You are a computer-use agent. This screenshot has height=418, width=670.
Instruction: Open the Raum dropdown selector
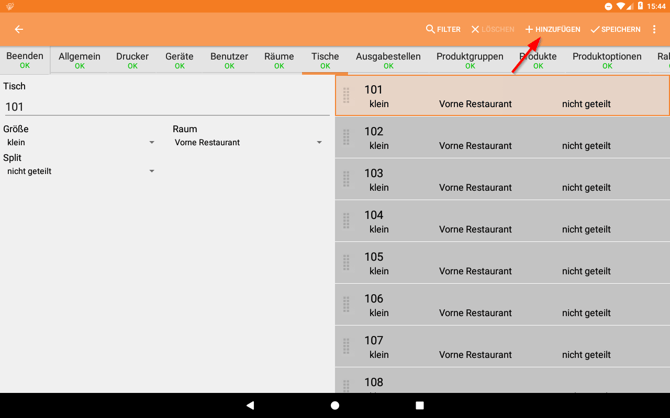click(248, 143)
